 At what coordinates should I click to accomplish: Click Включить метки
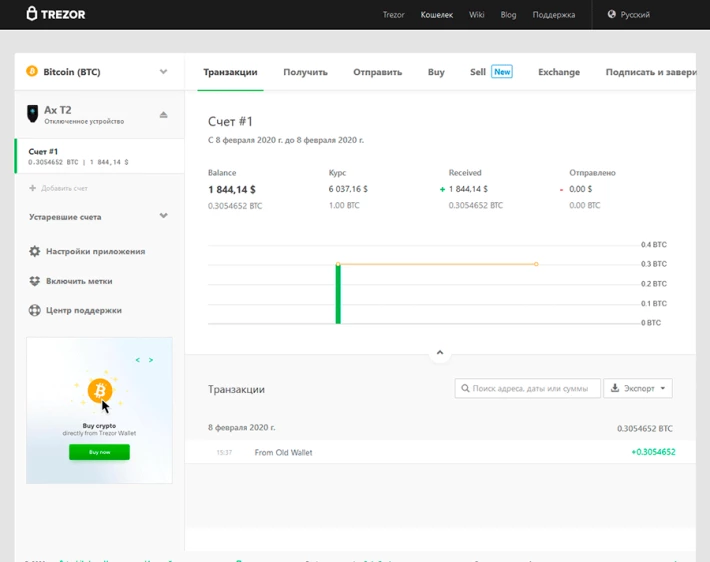coord(71,281)
